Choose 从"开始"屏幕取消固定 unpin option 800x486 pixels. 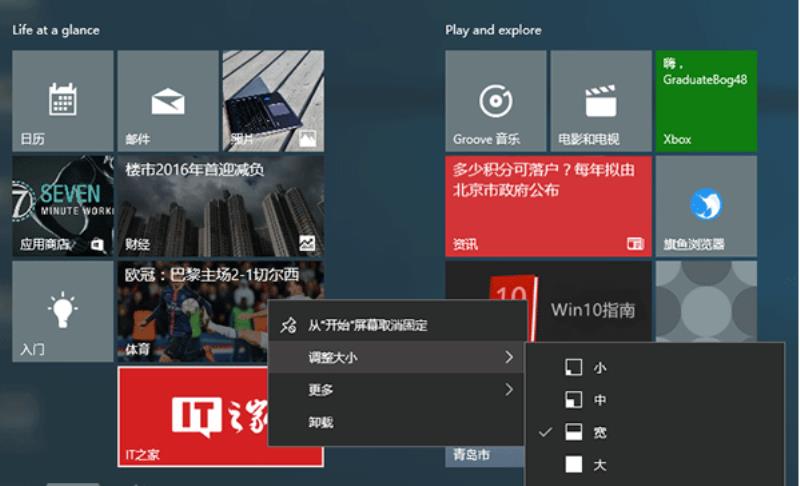tap(396, 325)
